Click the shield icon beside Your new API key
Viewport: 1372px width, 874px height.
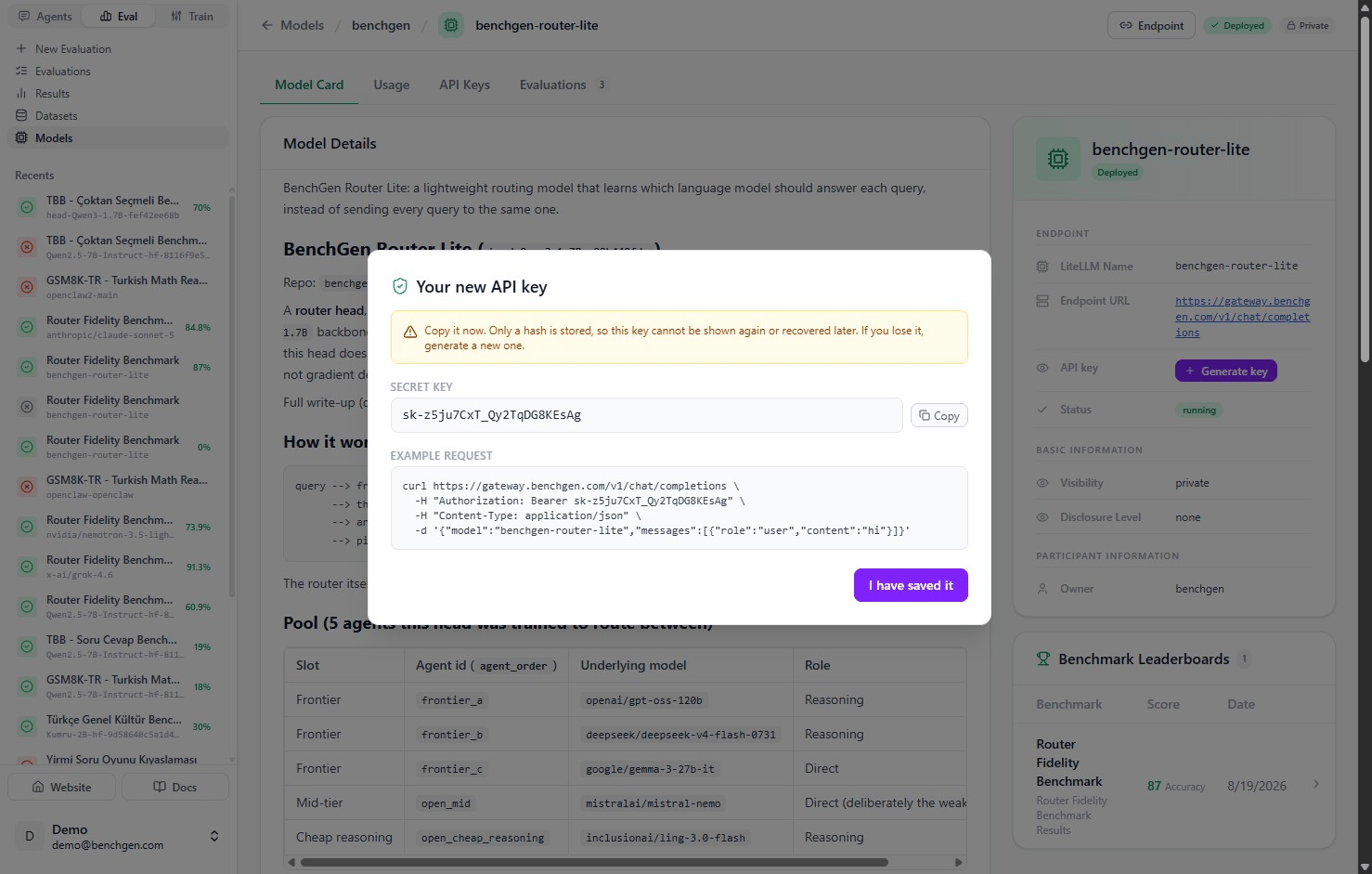click(x=400, y=286)
